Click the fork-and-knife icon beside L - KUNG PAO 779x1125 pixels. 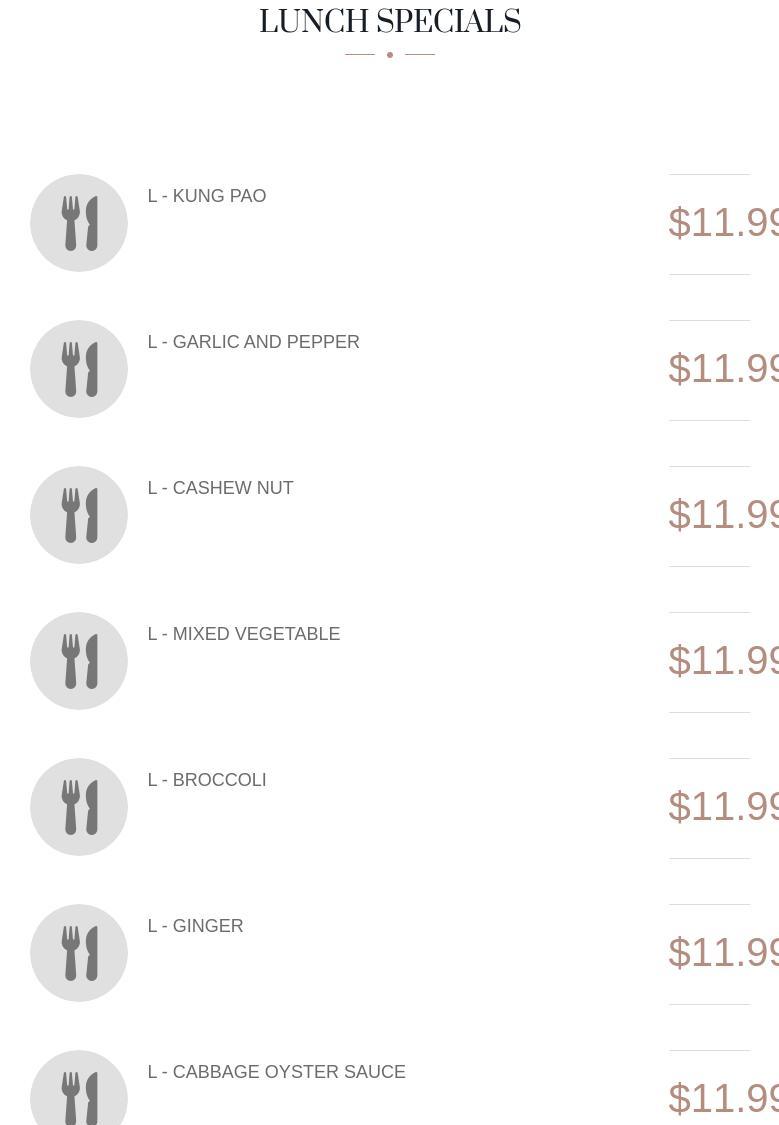pyautogui.click(x=79, y=223)
